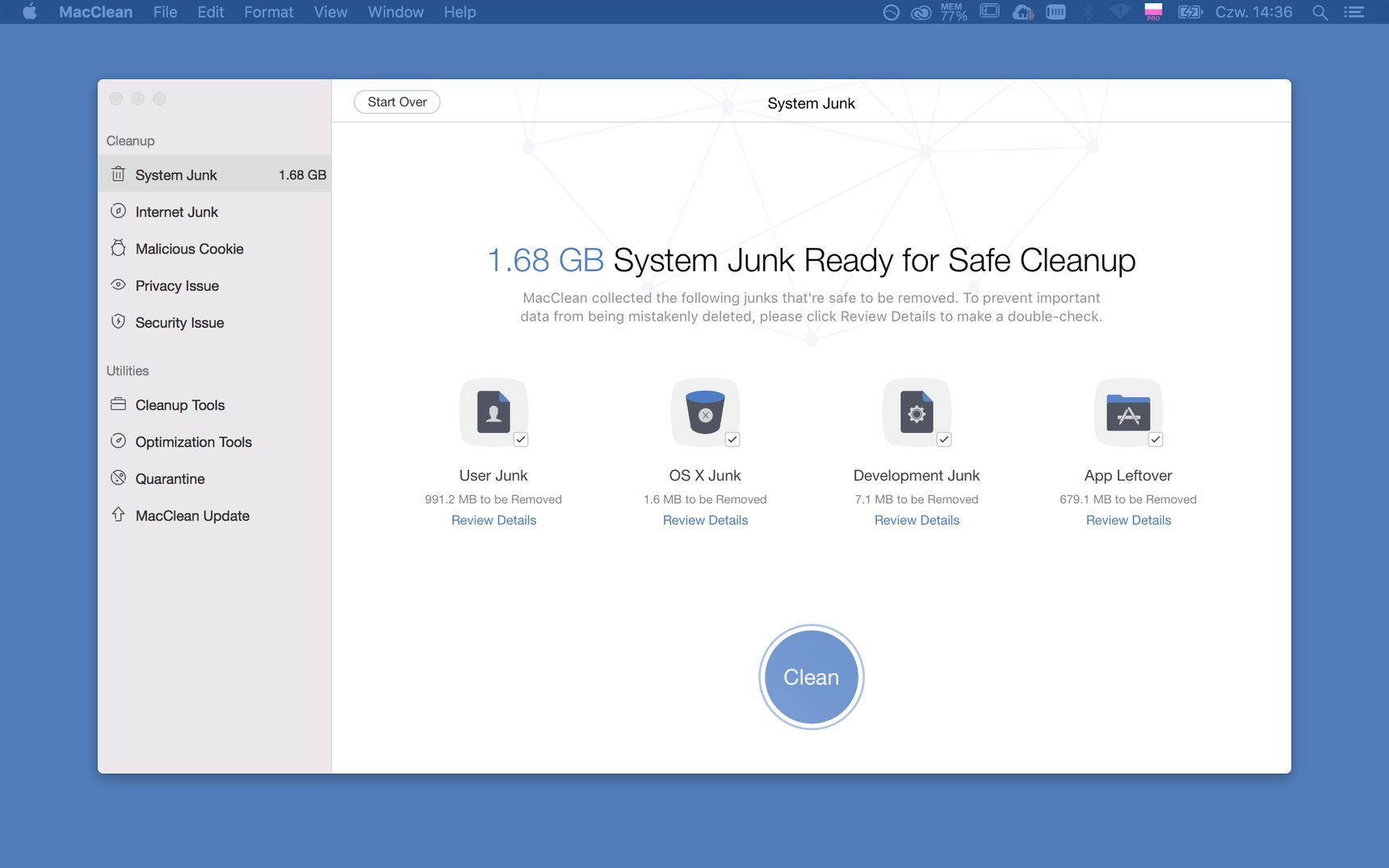Open Review Details for OS X Junk
This screenshot has height=868, width=1389.
click(x=705, y=520)
